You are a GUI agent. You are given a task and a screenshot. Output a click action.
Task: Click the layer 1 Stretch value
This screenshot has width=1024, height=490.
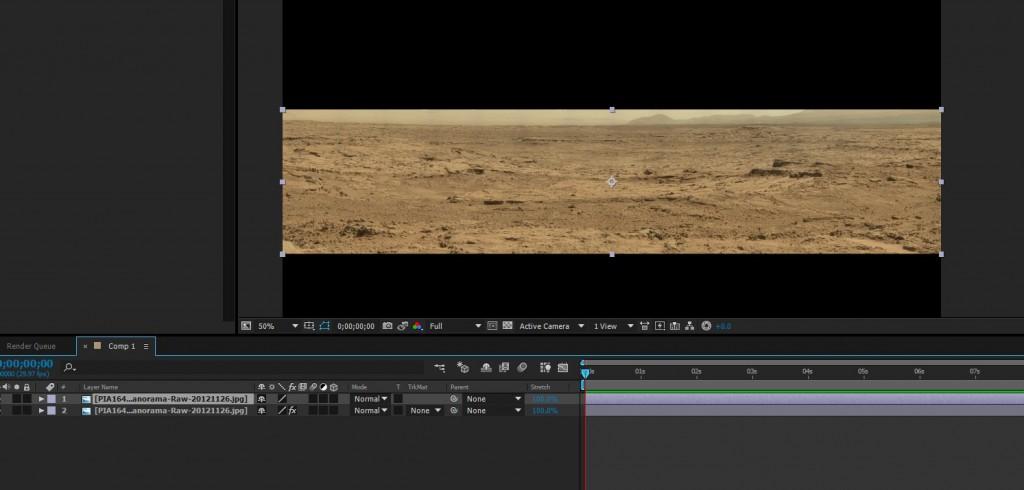coord(543,398)
